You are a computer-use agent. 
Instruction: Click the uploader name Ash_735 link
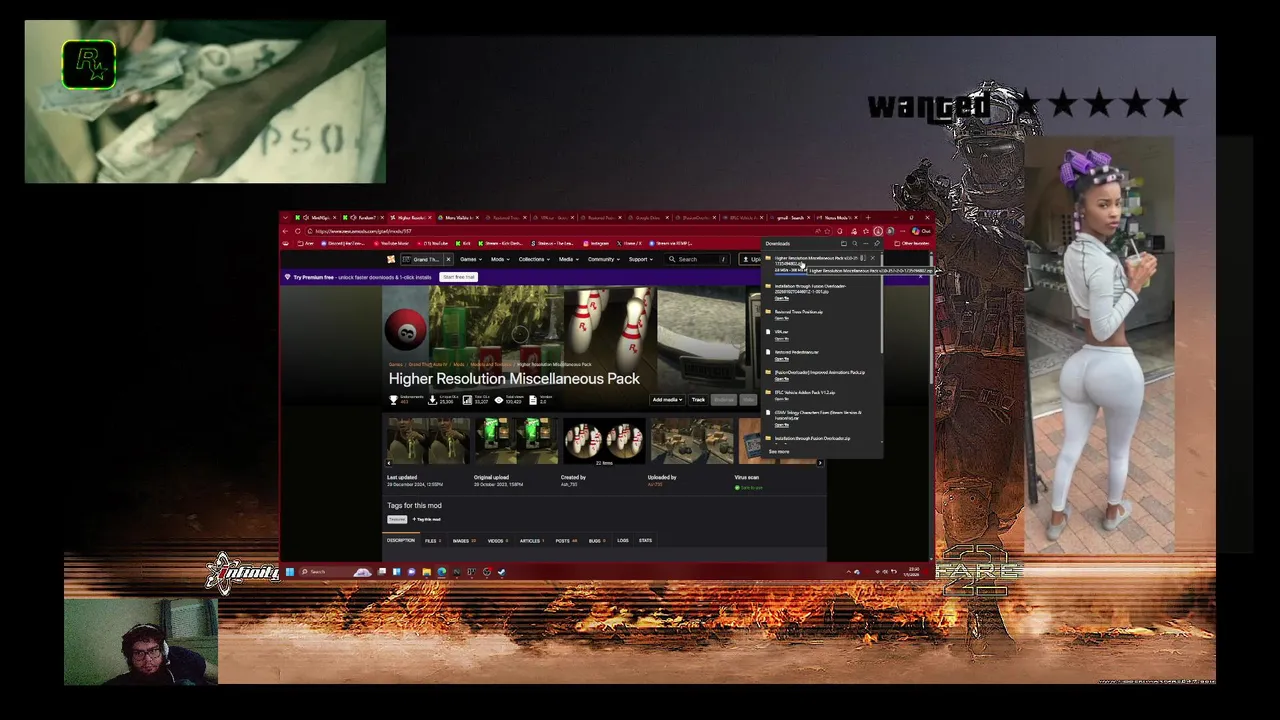click(655, 484)
